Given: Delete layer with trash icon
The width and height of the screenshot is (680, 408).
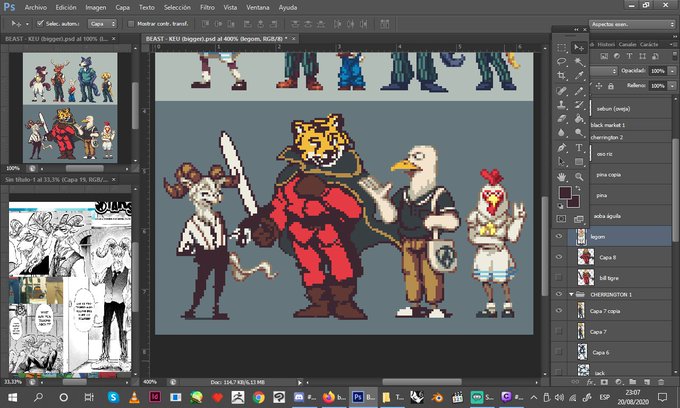Looking at the screenshot, I should [x=661, y=382].
